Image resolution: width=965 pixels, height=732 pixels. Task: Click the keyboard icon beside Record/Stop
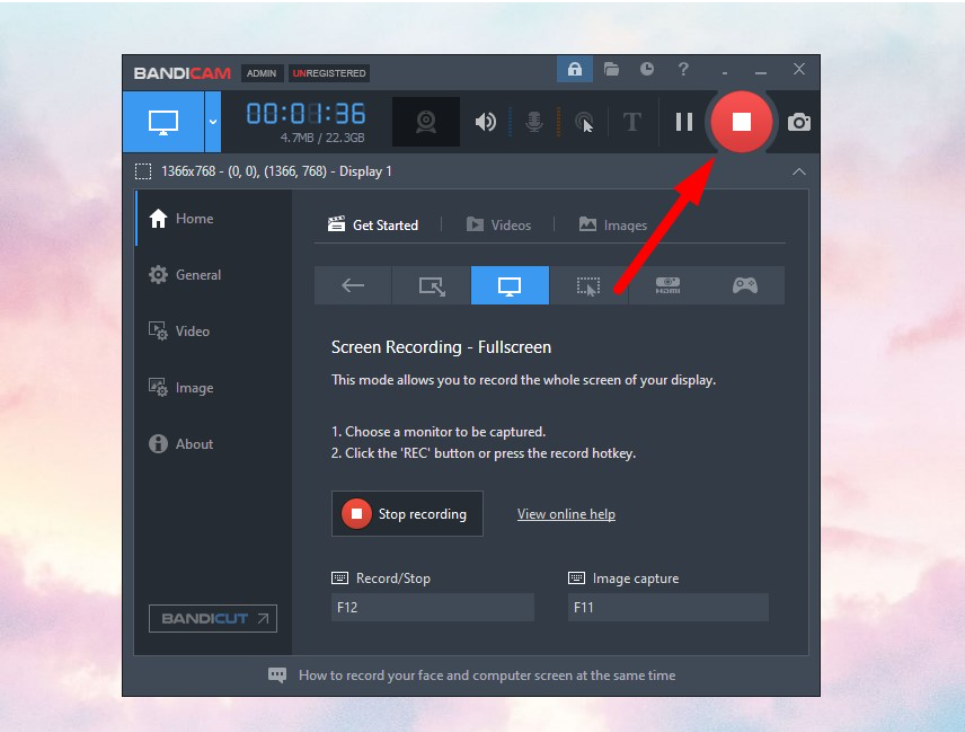pyautogui.click(x=340, y=577)
